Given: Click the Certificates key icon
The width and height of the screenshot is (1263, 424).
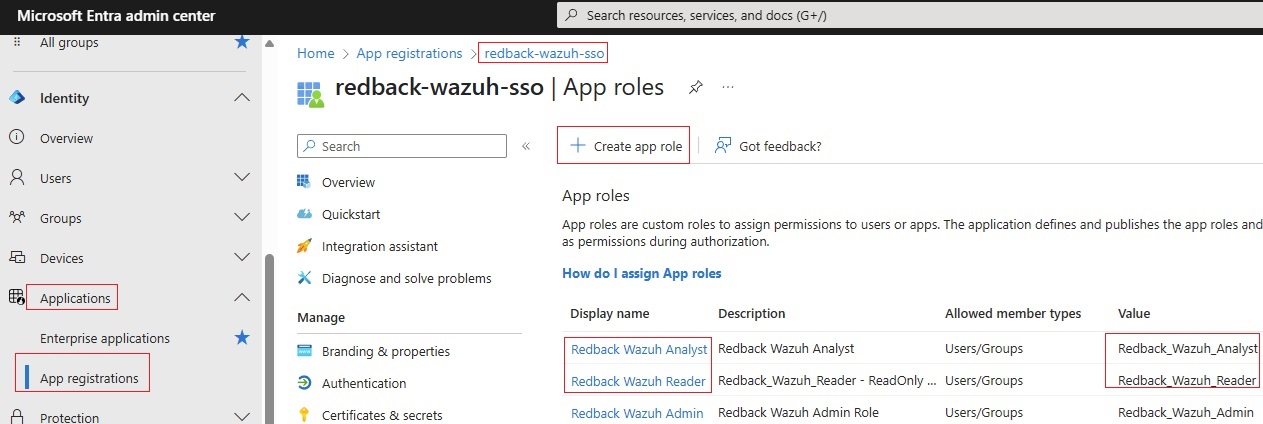Looking at the screenshot, I should point(303,415).
